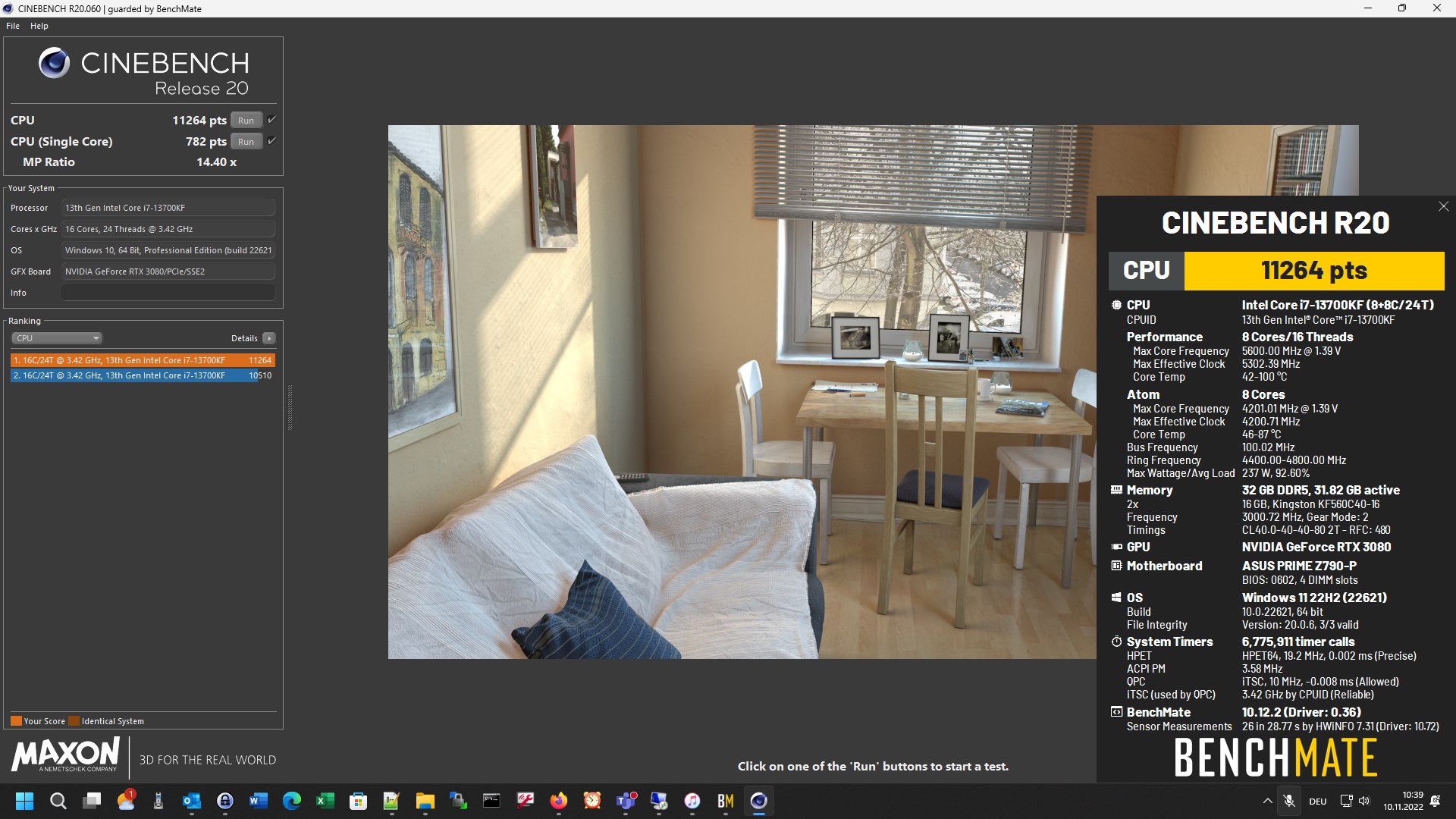
Task: Open the Help menu
Action: click(39, 26)
